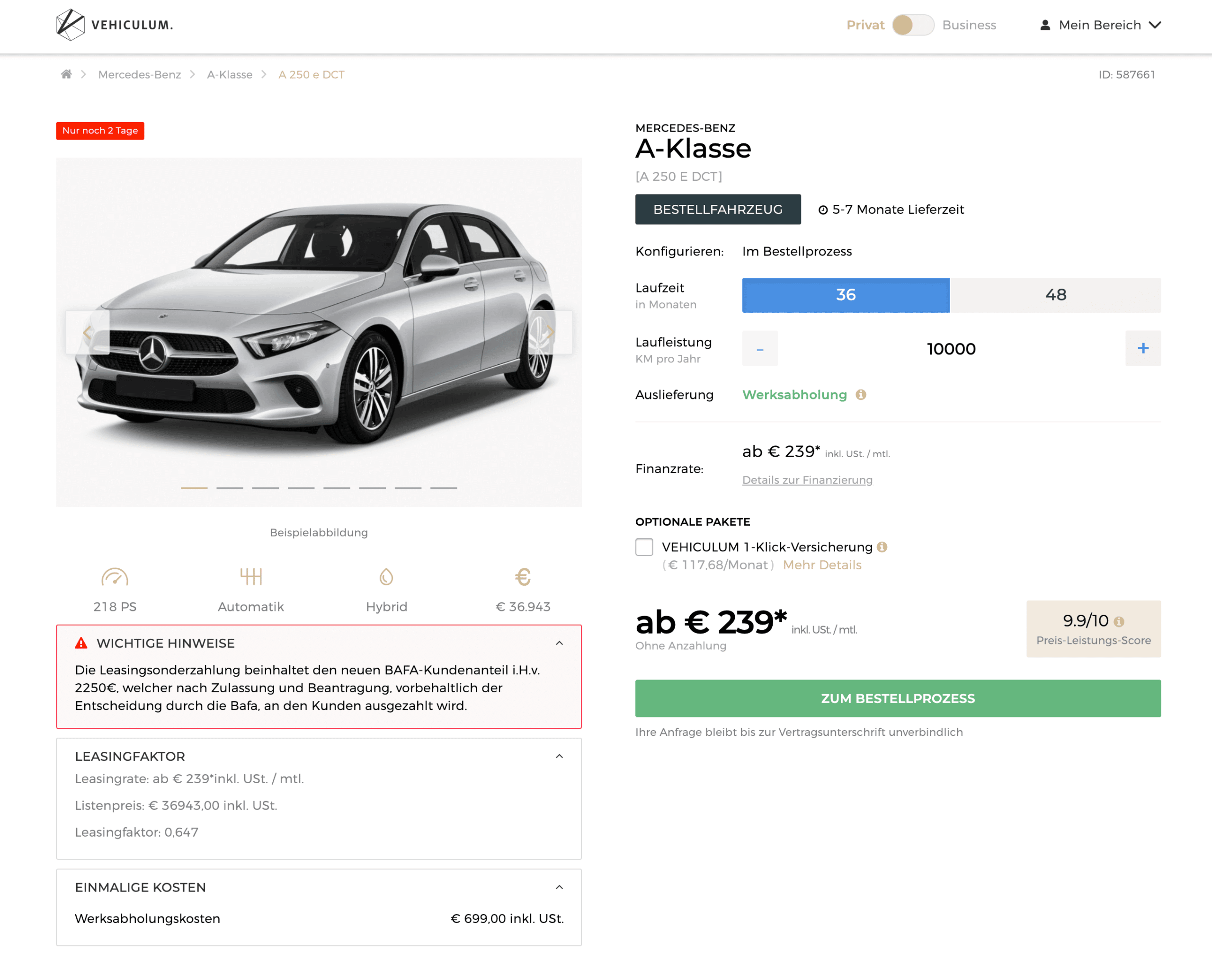Viewport: 1212px width, 980px height.
Task: Click the 218 PS speedometer icon
Action: tap(115, 576)
